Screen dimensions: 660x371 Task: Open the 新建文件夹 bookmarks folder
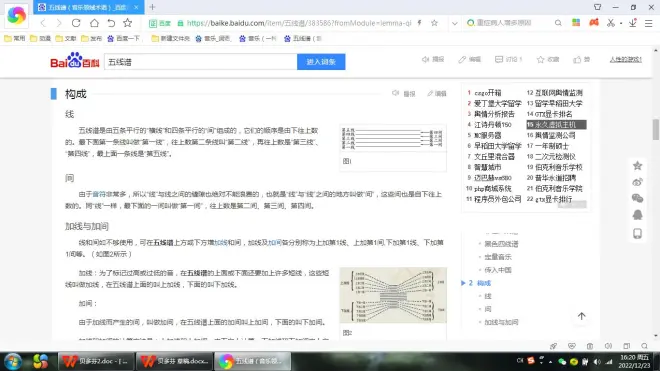[170, 38]
